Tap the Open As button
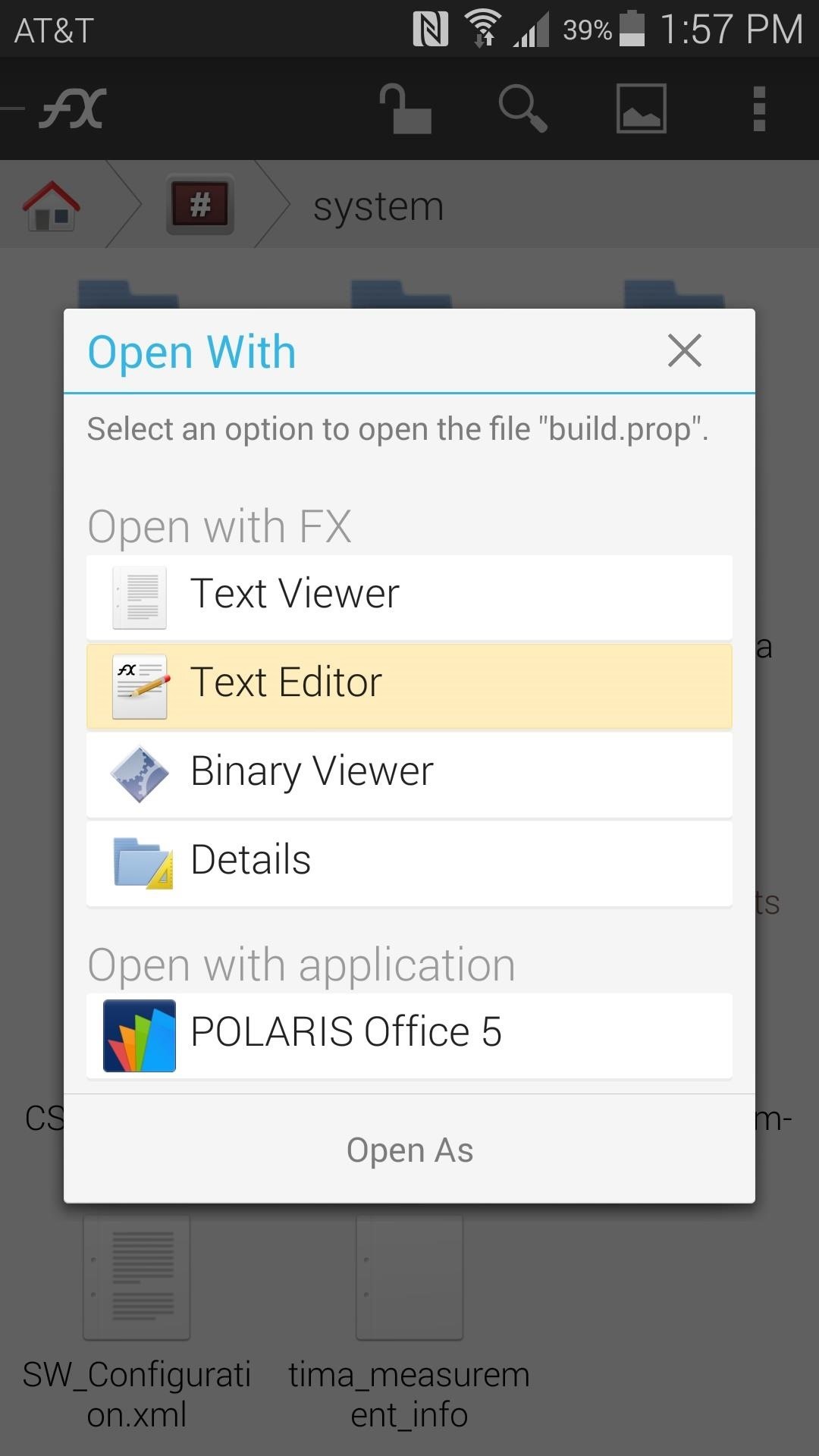The width and height of the screenshot is (819, 1456). (x=409, y=1150)
